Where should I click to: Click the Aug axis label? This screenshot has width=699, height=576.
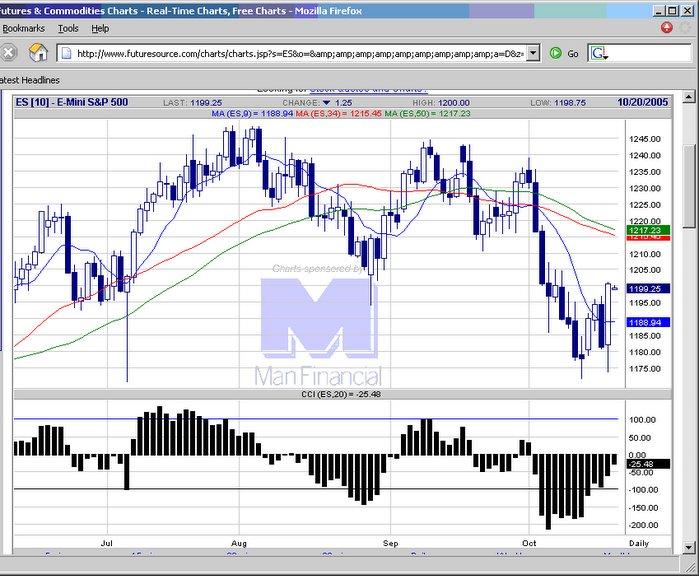point(239,543)
